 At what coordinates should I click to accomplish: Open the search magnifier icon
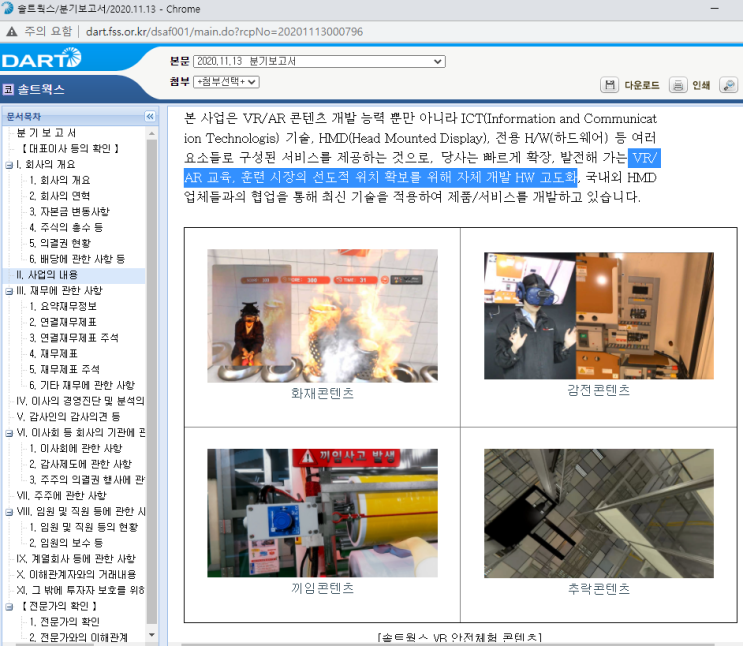(728, 85)
